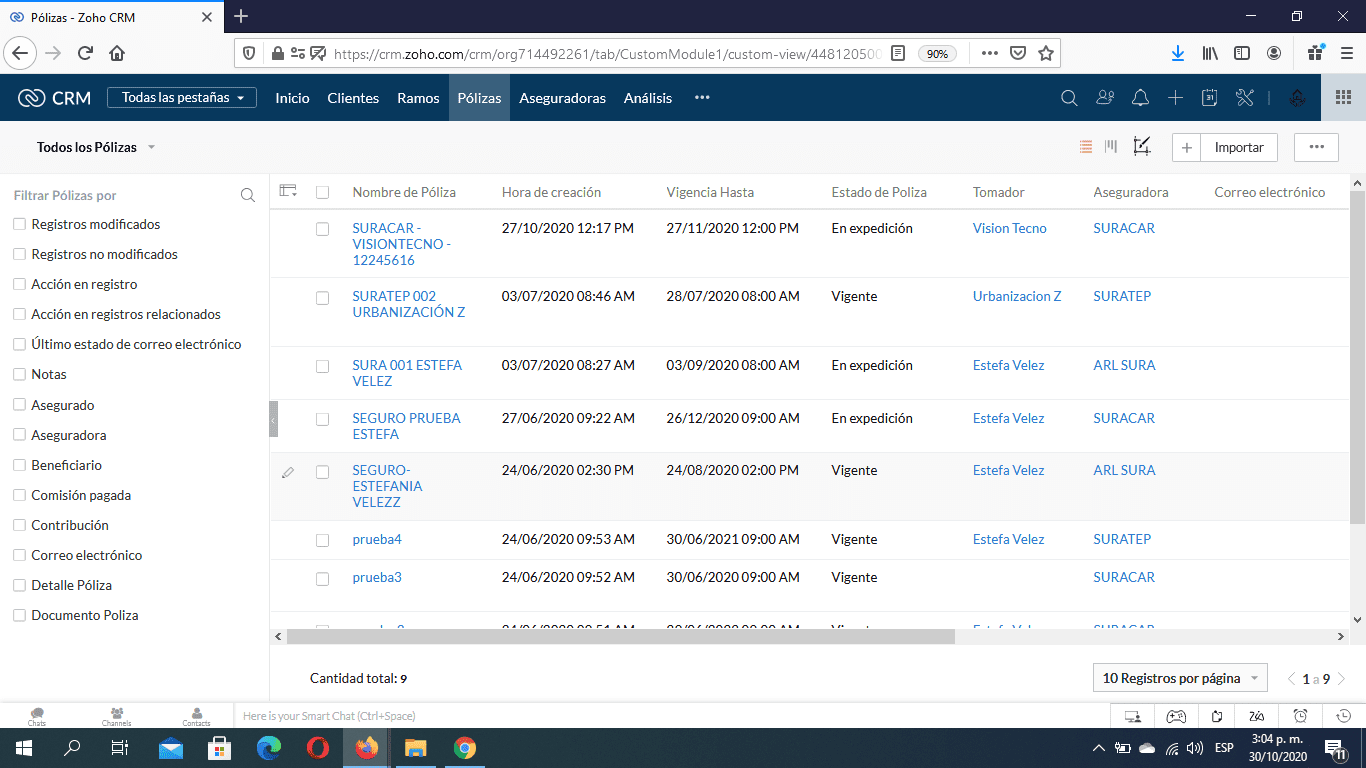Open File Explorer from taskbar
The image size is (1366, 768).
click(415, 747)
